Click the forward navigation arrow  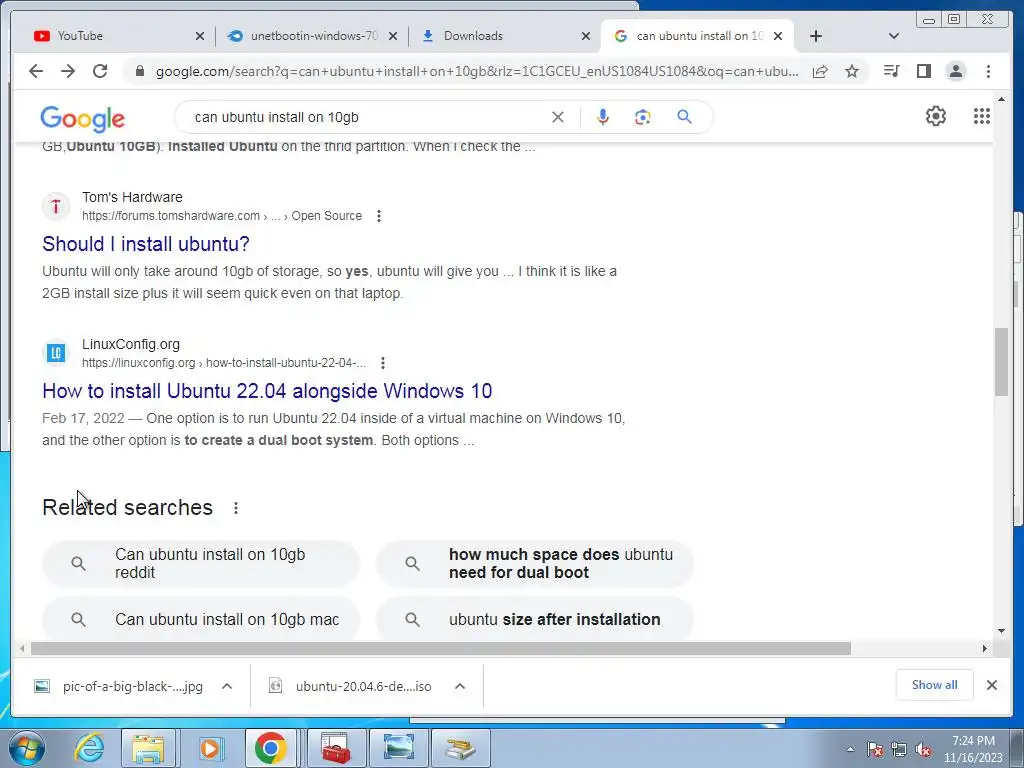pyautogui.click(x=68, y=71)
